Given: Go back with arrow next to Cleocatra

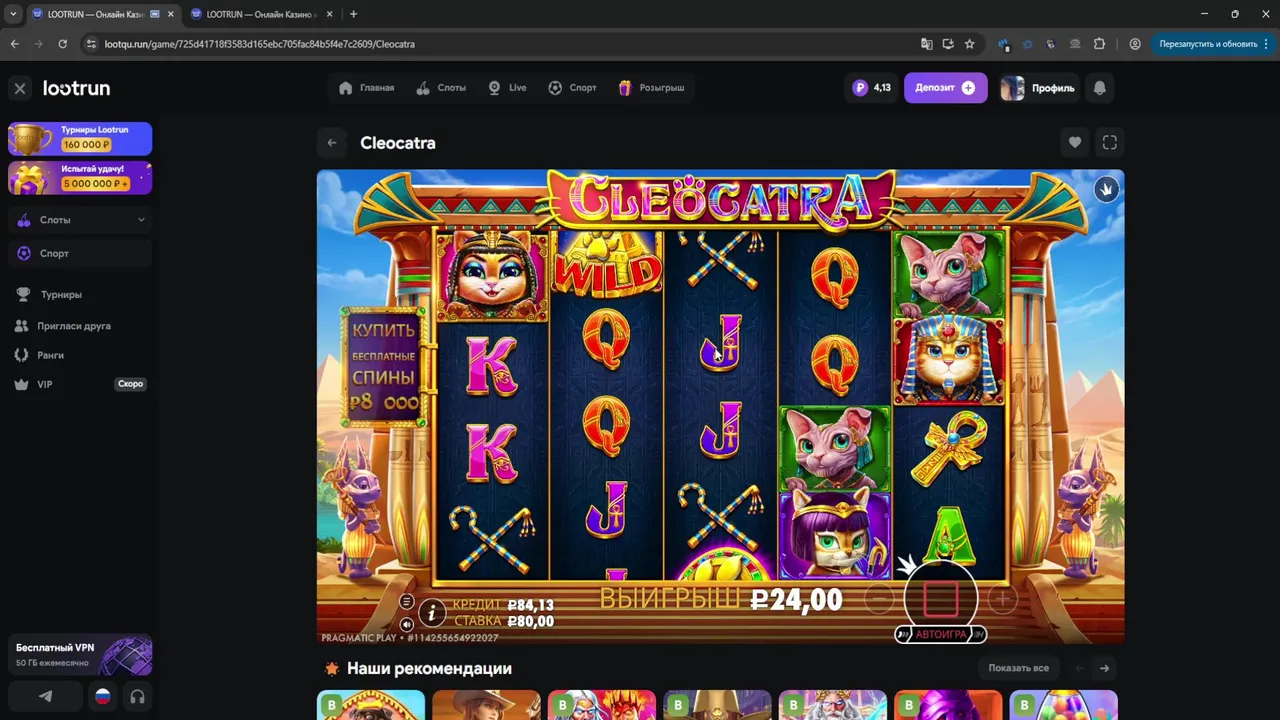Looking at the screenshot, I should click(332, 143).
